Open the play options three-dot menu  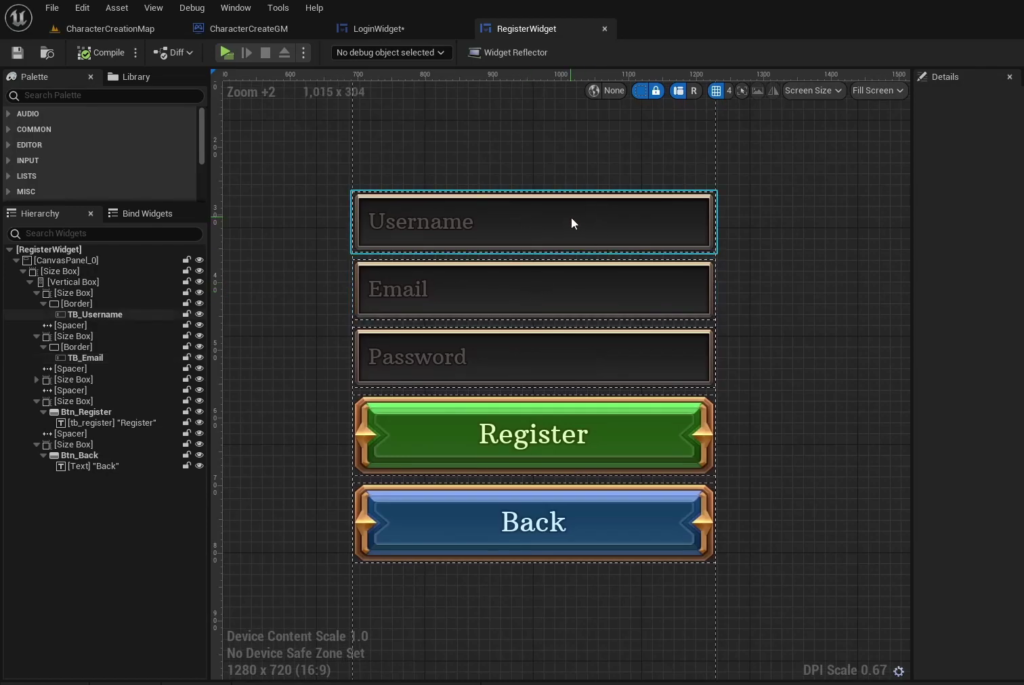click(x=303, y=53)
